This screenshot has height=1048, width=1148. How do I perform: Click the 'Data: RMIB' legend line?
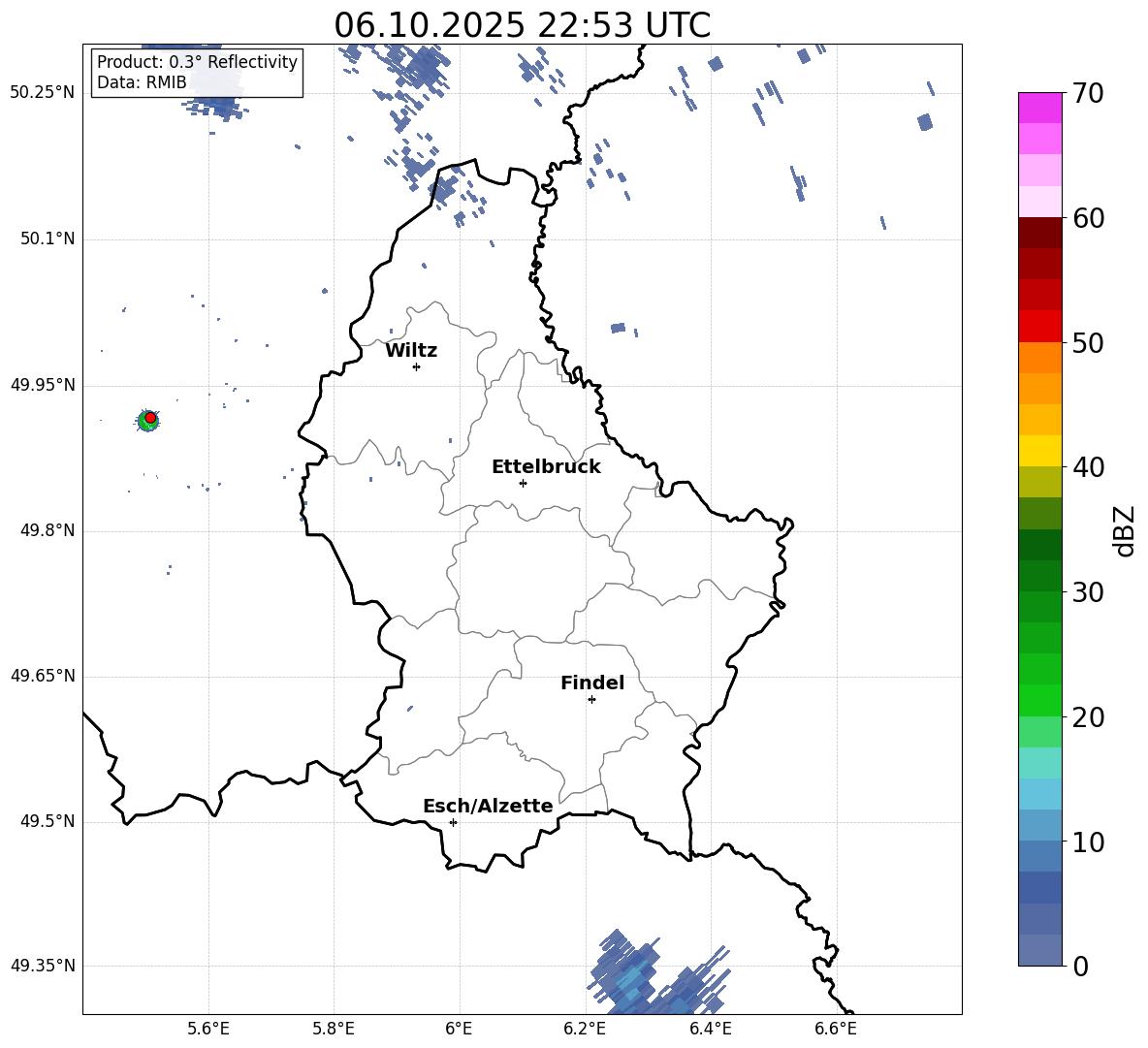142,82
